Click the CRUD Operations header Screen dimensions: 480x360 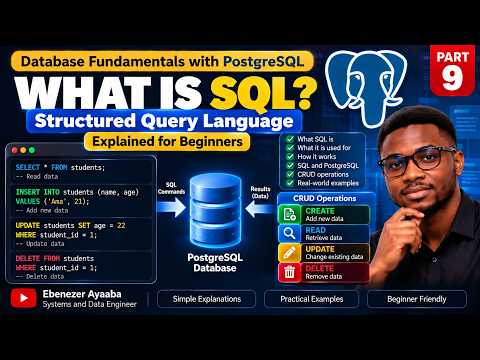point(325,198)
